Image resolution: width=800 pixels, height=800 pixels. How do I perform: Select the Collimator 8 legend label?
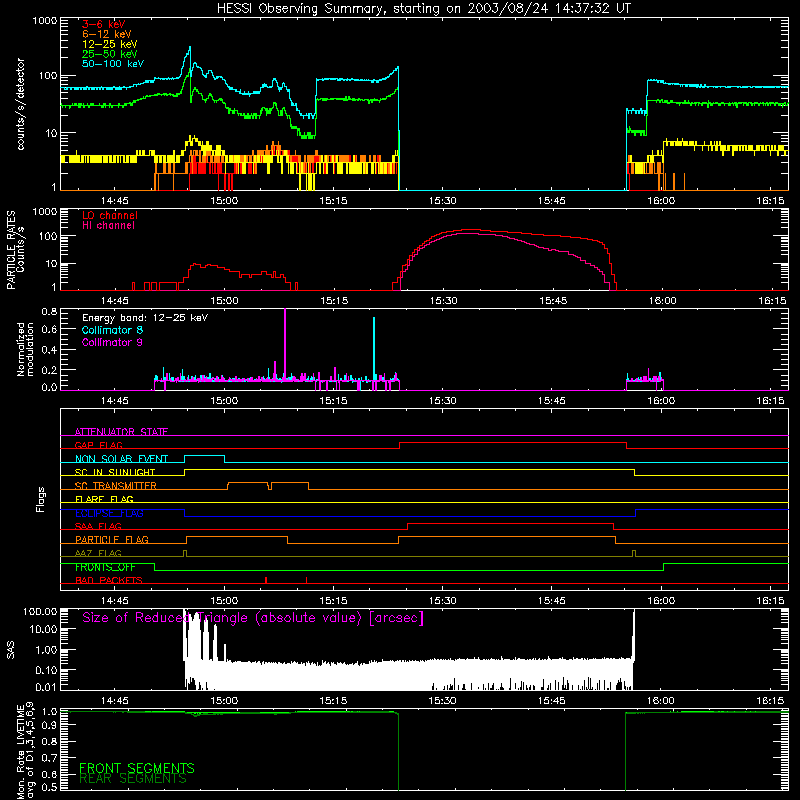pos(112,330)
